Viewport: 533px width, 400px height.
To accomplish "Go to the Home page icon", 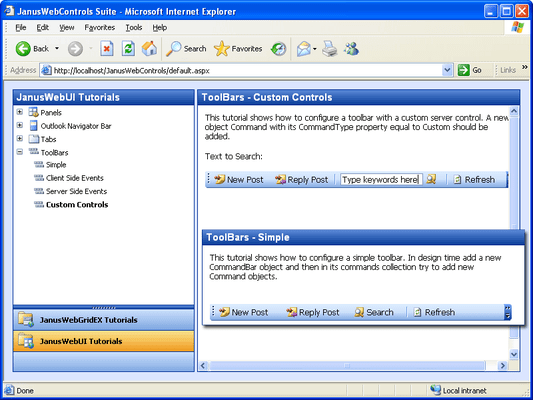I will 149,49.
